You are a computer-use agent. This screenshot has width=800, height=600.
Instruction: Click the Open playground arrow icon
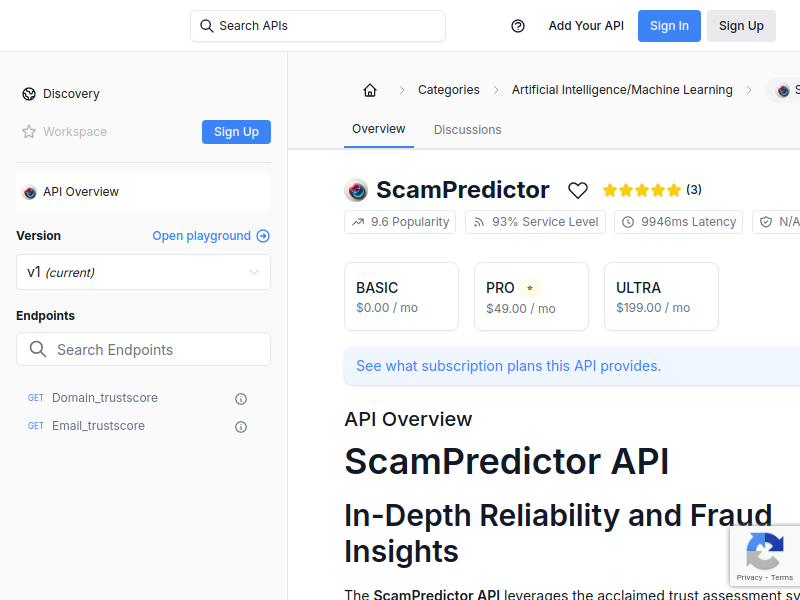pyautogui.click(x=263, y=236)
